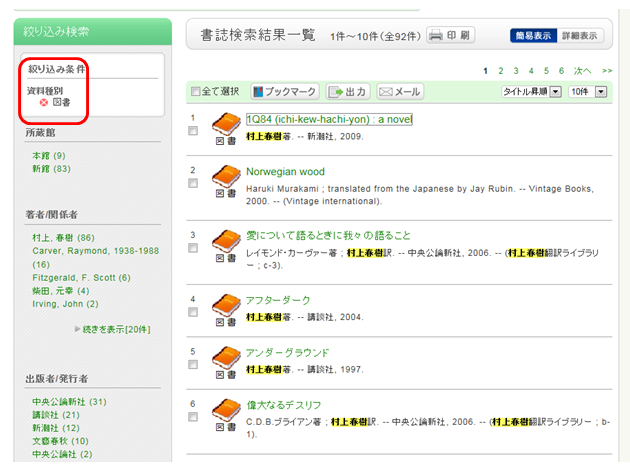Filter by publisher 中央公論社 (2)
This screenshot has height=472, width=630.
click(x=62, y=454)
